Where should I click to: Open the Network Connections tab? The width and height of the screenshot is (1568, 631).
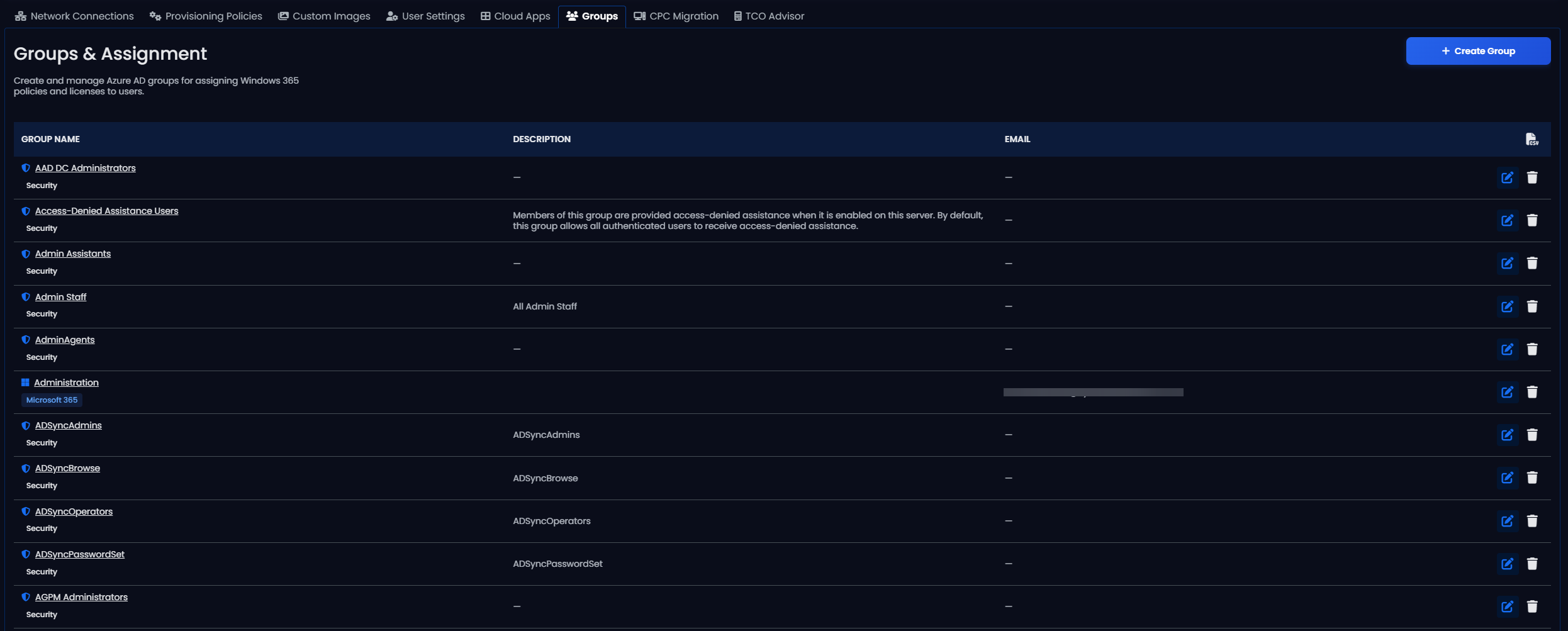click(x=74, y=16)
